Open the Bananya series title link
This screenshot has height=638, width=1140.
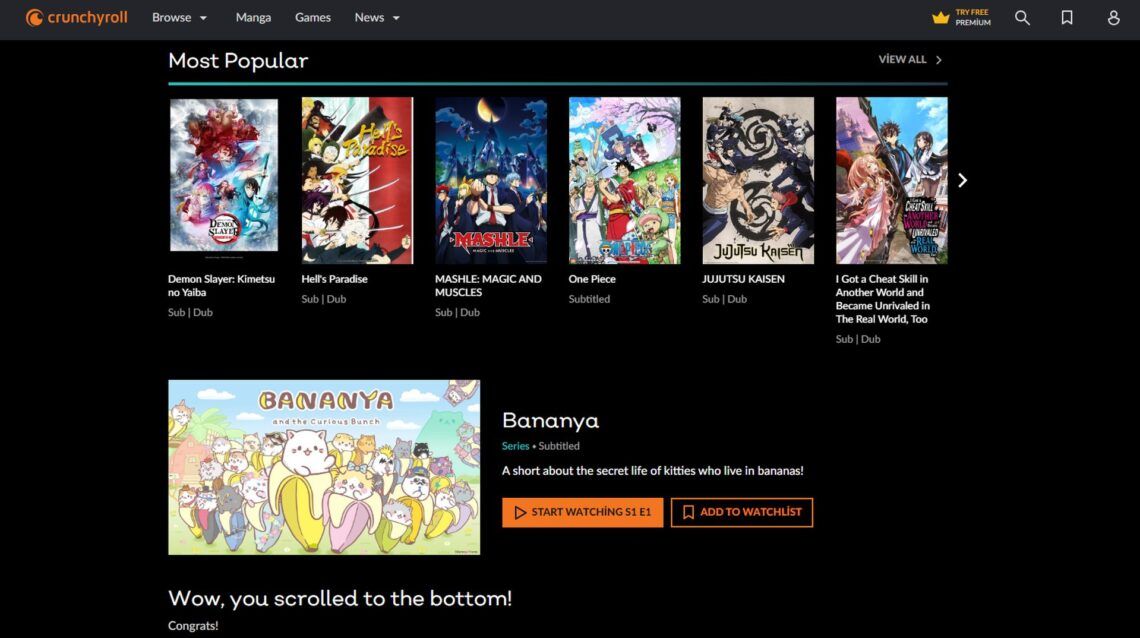[550, 420]
